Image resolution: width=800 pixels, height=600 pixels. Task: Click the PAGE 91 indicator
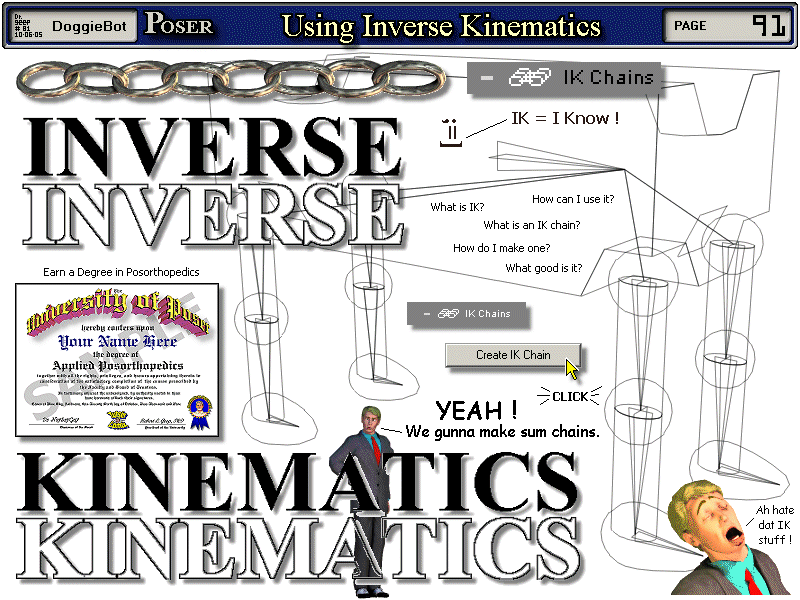pyautogui.click(x=730, y=26)
